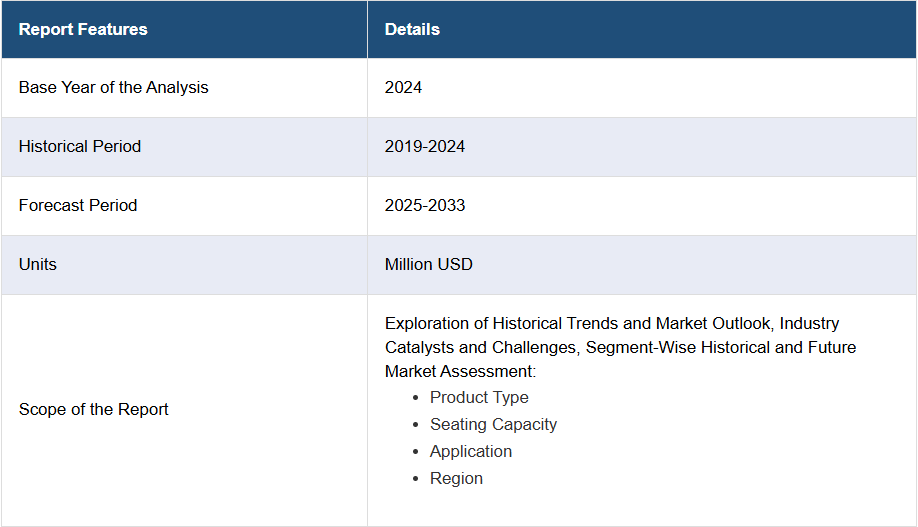Select the Historical Period row label
The width and height of the screenshot is (918, 527).
pos(80,146)
